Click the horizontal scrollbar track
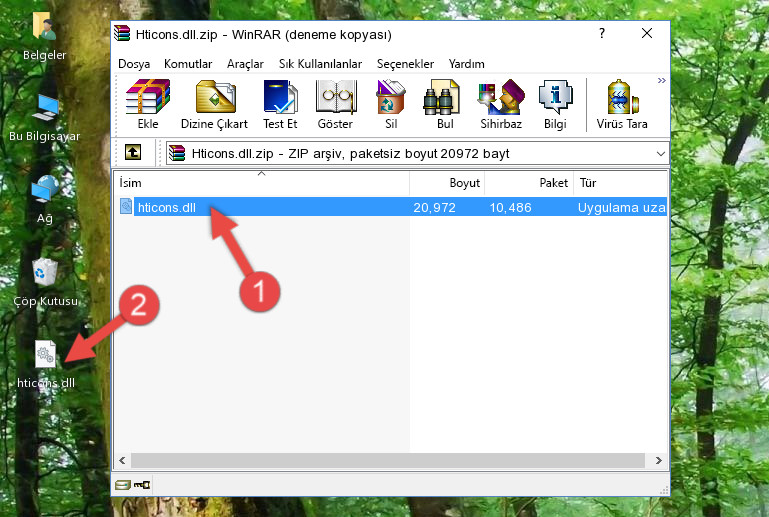Screen dimensions: 769x517 coord(387,460)
